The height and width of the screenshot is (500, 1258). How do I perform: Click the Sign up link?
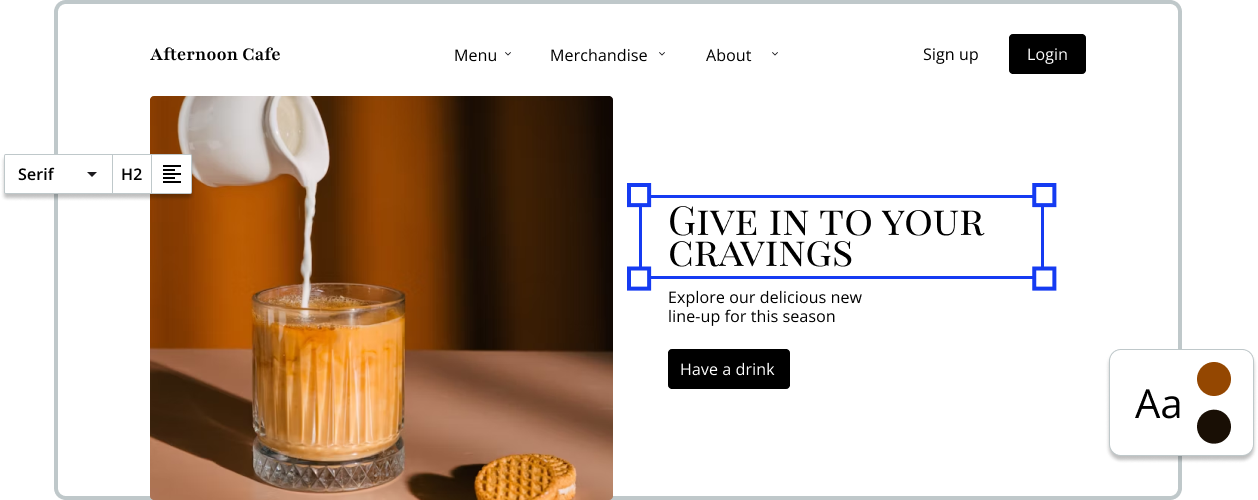950,54
